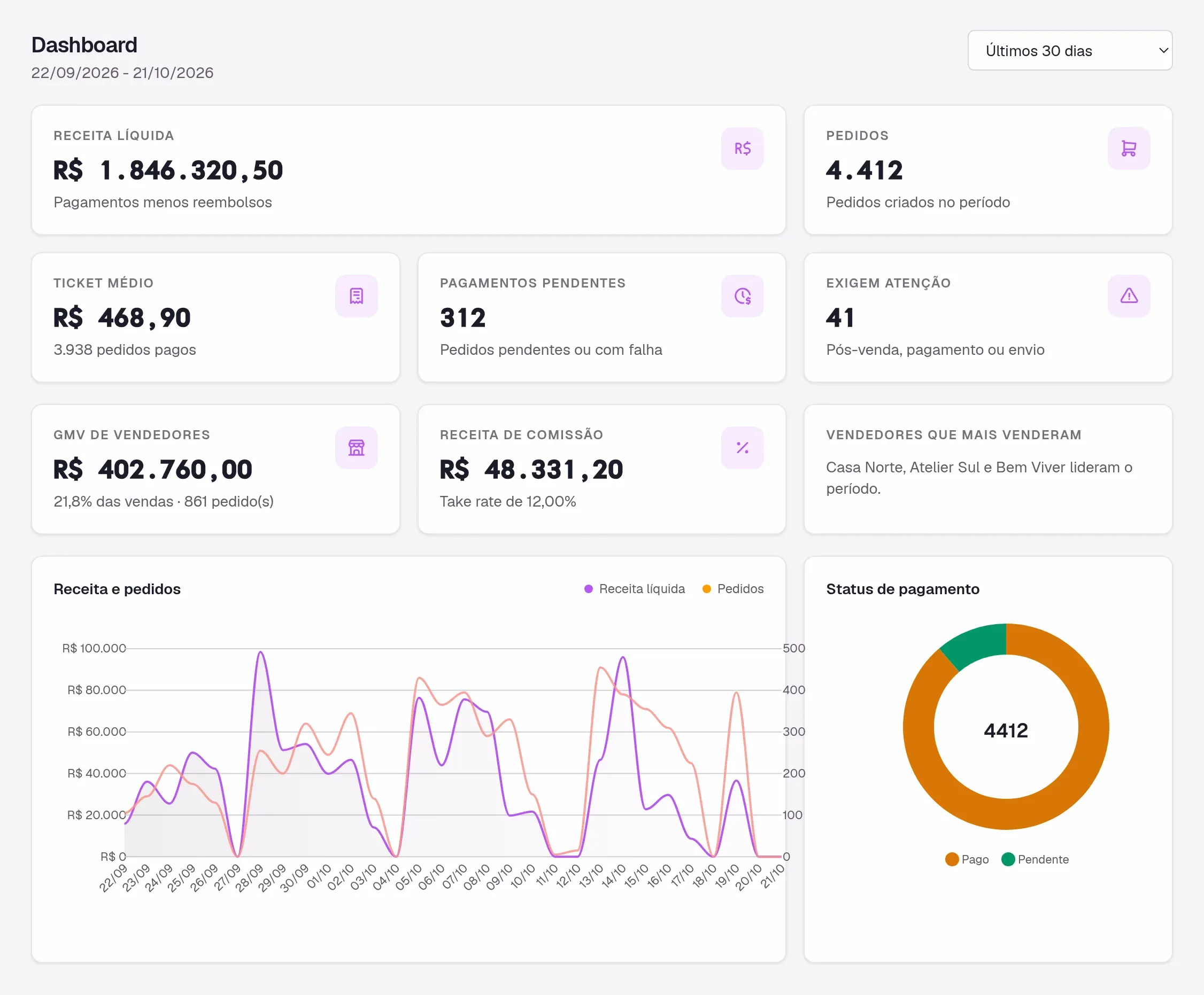This screenshot has height=995, width=1204.
Task: Click the 4.412 orders value
Action: pyautogui.click(x=864, y=170)
